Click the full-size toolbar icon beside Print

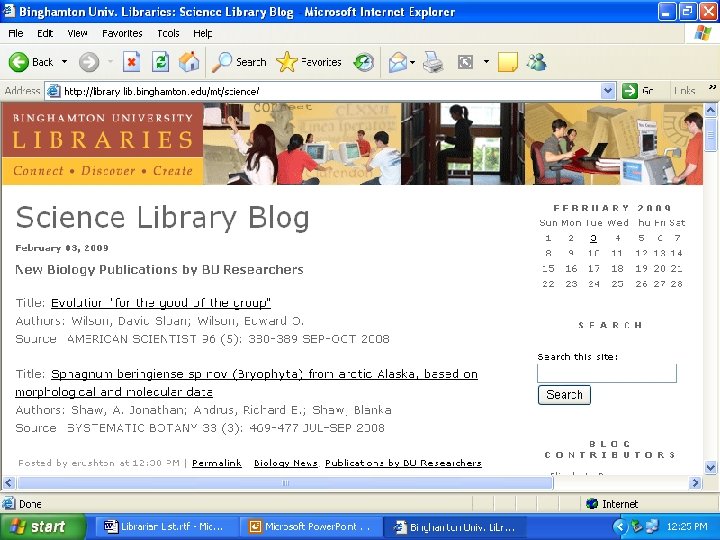[465, 62]
